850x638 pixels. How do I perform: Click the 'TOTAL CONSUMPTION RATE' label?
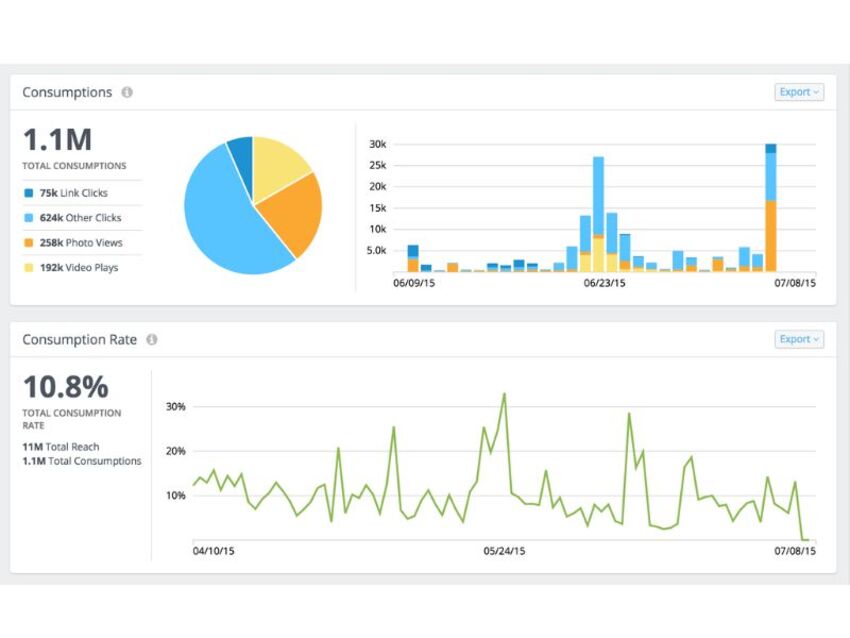point(72,419)
